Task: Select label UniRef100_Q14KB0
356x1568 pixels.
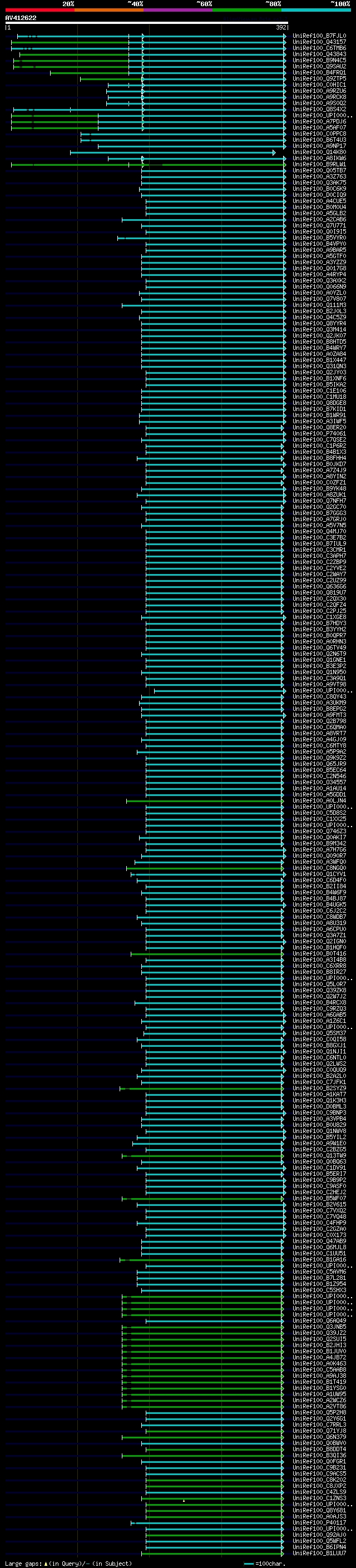Action: (319, 152)
